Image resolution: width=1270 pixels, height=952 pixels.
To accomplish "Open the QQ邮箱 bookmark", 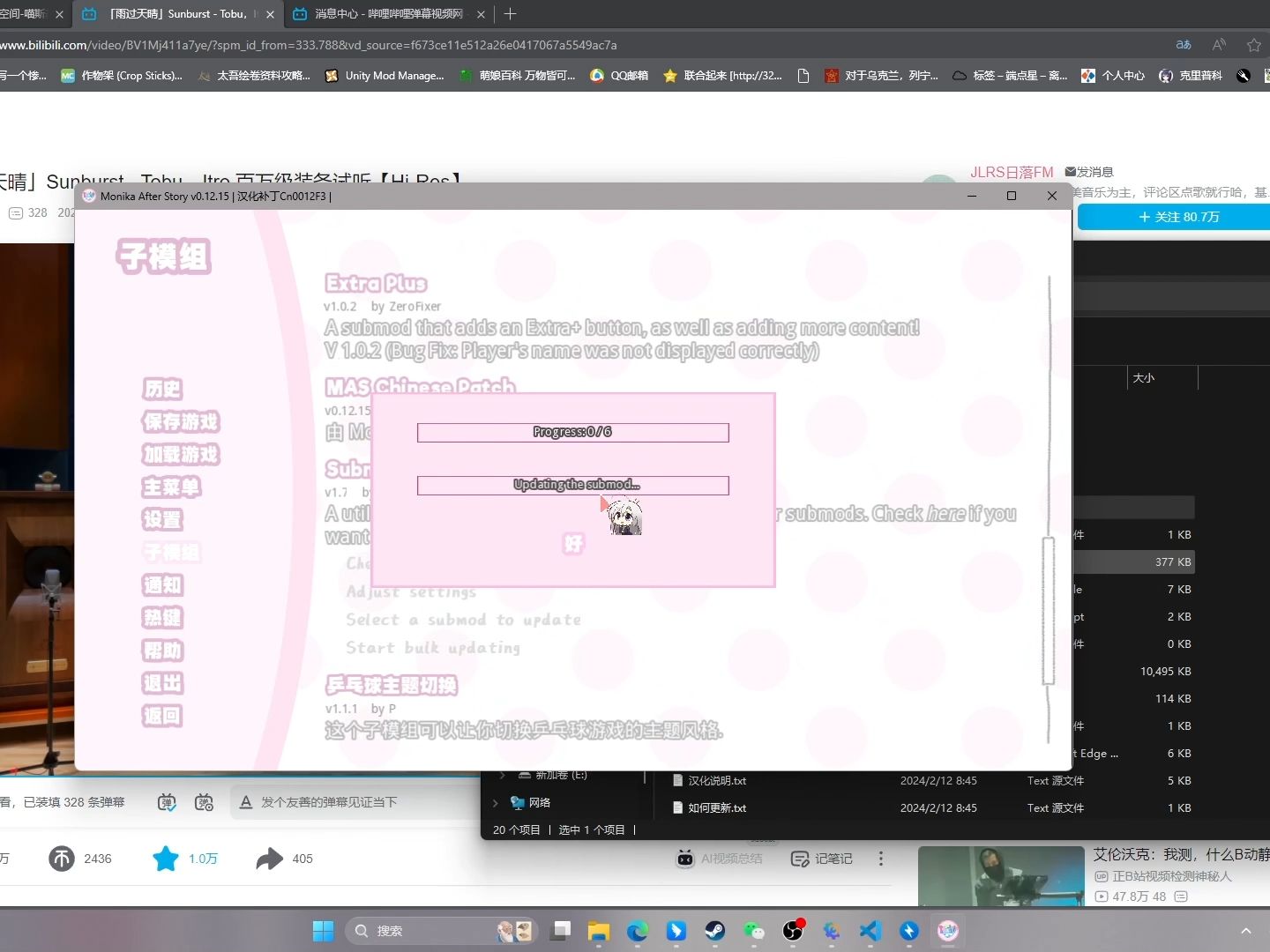I will 619,76.
